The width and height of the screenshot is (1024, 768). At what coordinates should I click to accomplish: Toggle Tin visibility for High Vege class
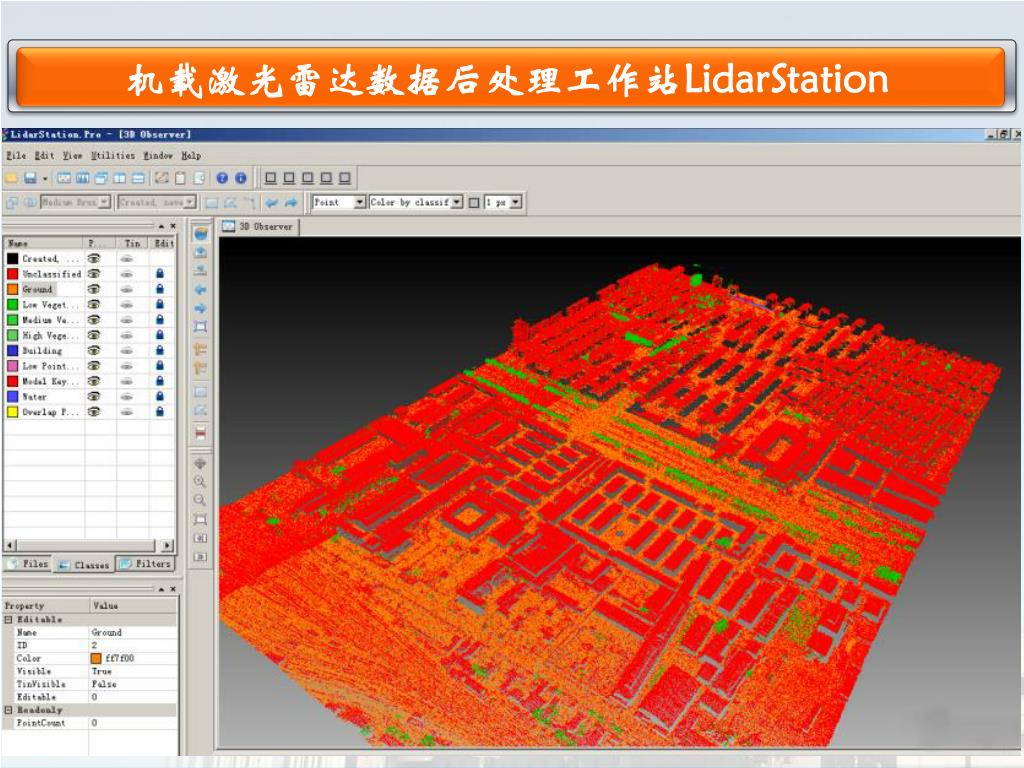(127, 335)
